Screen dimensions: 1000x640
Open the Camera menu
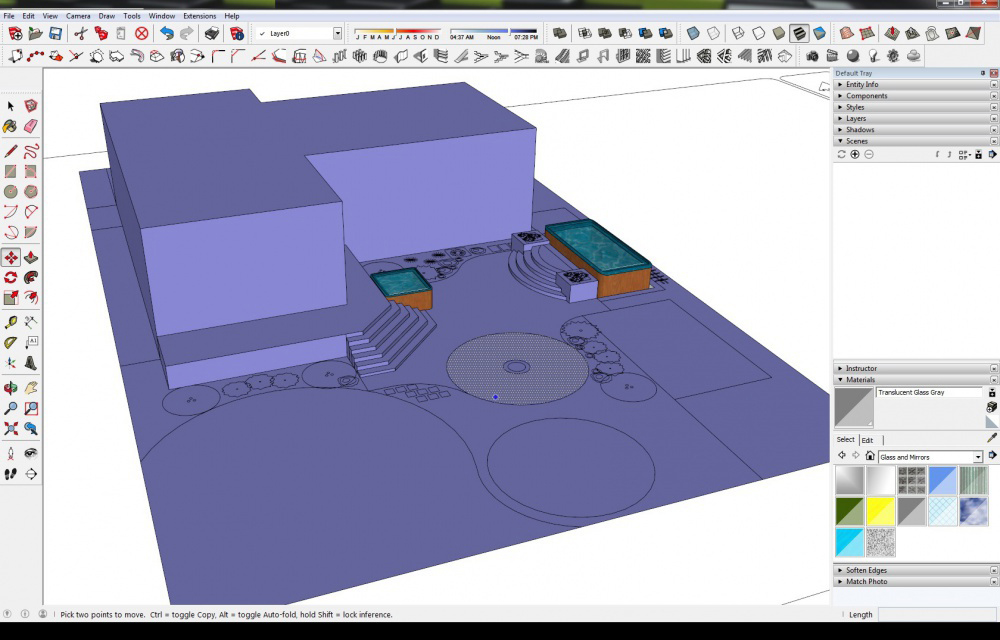[78, 16]
